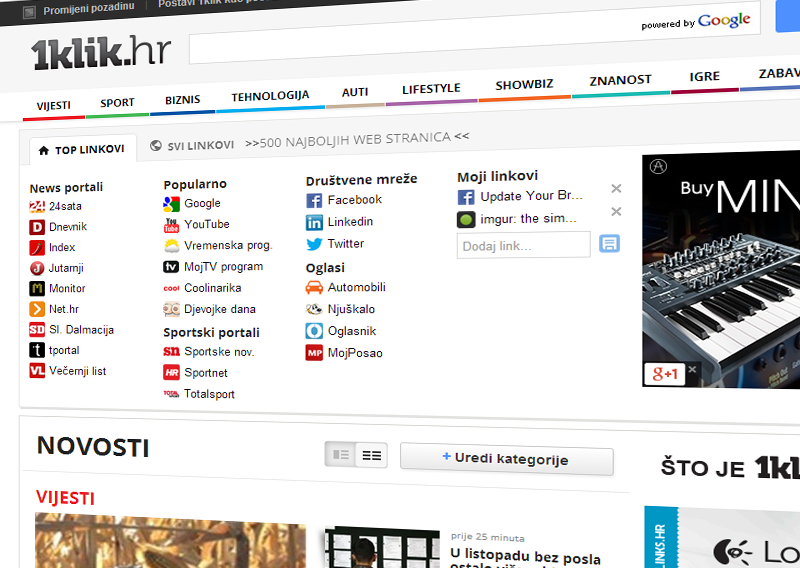Open the Update Your Br... saved link
800x568 pixels.
click(531, 195)
